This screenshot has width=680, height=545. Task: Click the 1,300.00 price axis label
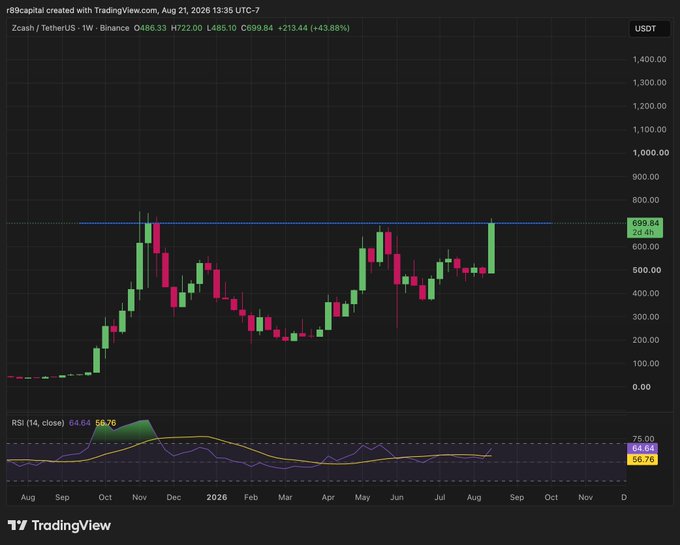(x=650, y=82)
